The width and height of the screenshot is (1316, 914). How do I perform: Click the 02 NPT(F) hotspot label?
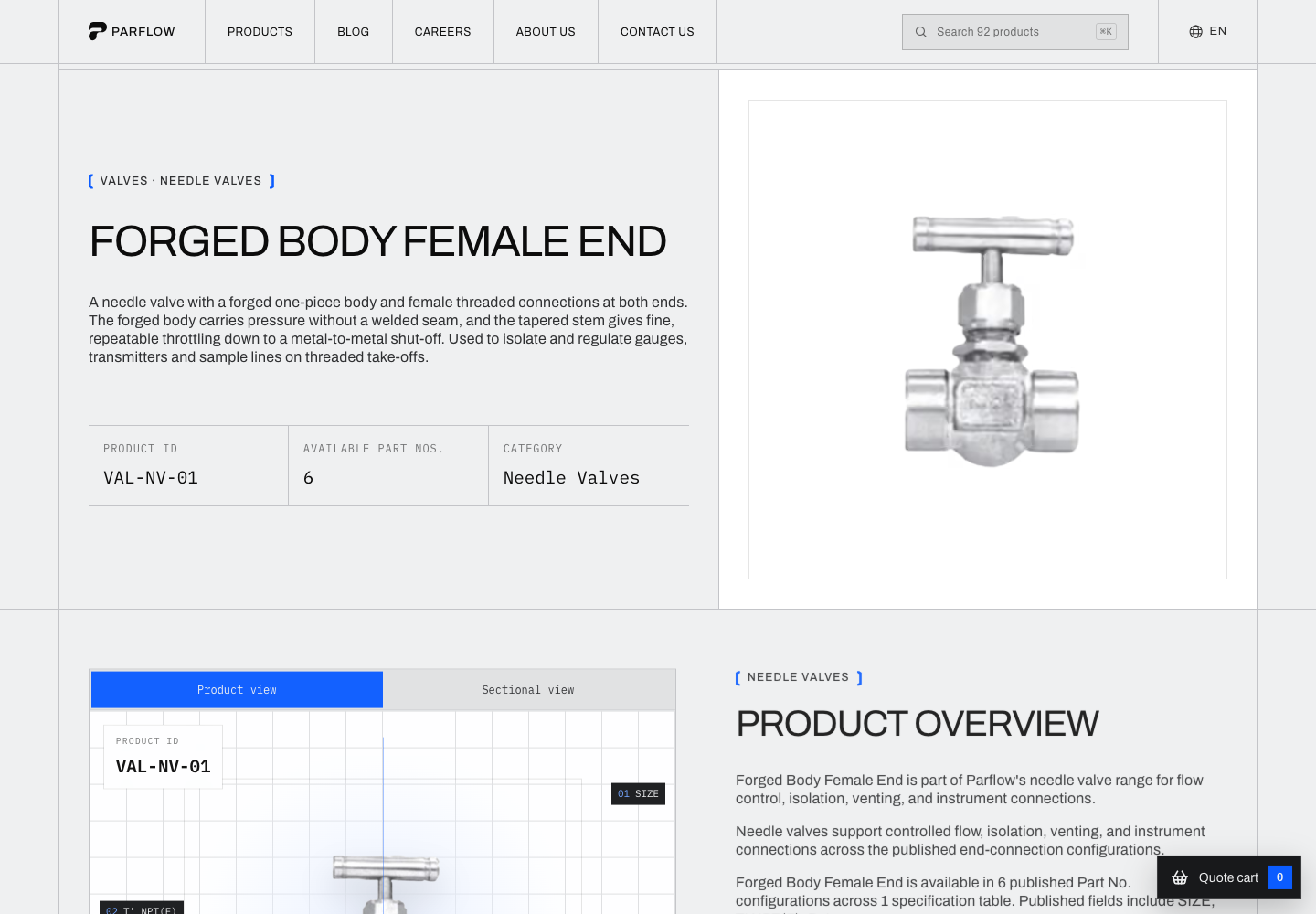(x=142, y=908)
